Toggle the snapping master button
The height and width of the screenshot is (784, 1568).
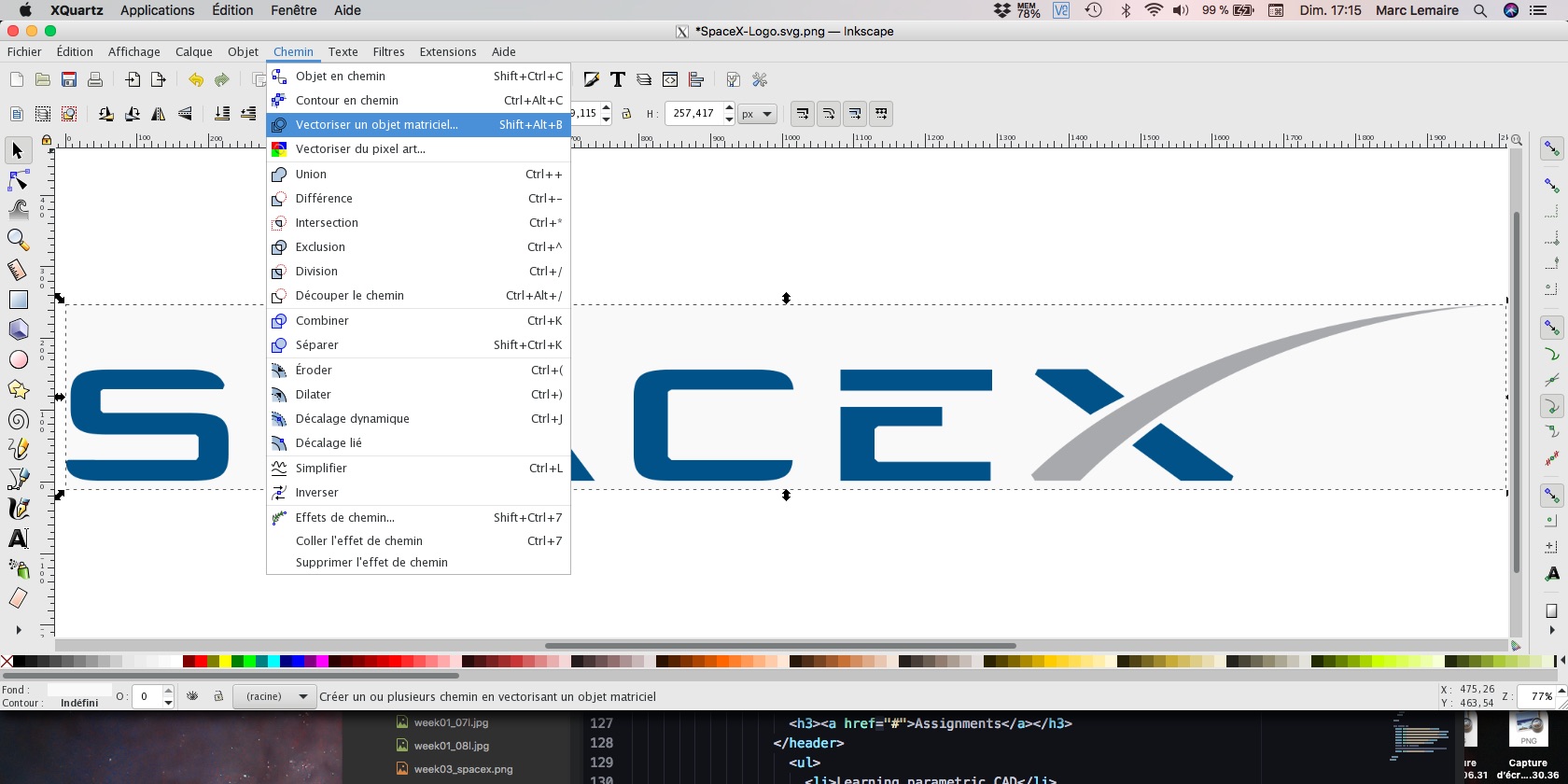pos(1551,149)
